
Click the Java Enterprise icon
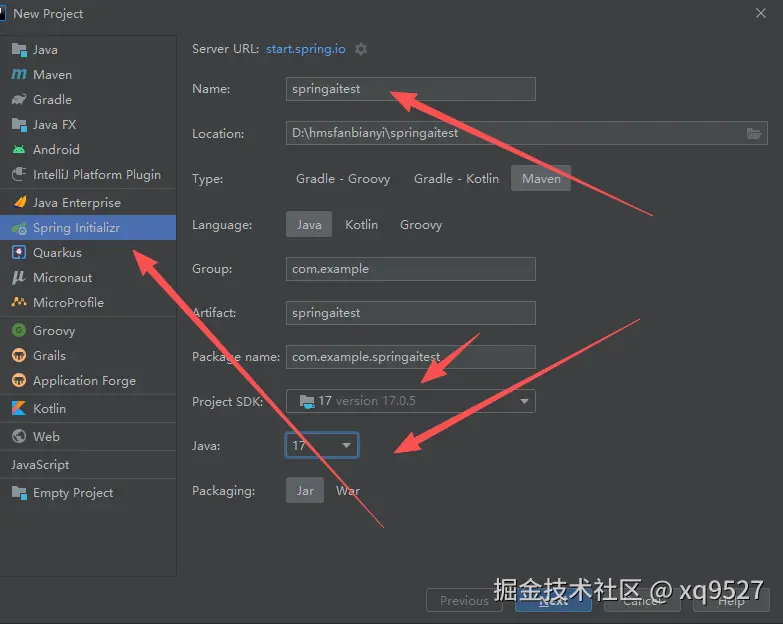click(20, 202)
